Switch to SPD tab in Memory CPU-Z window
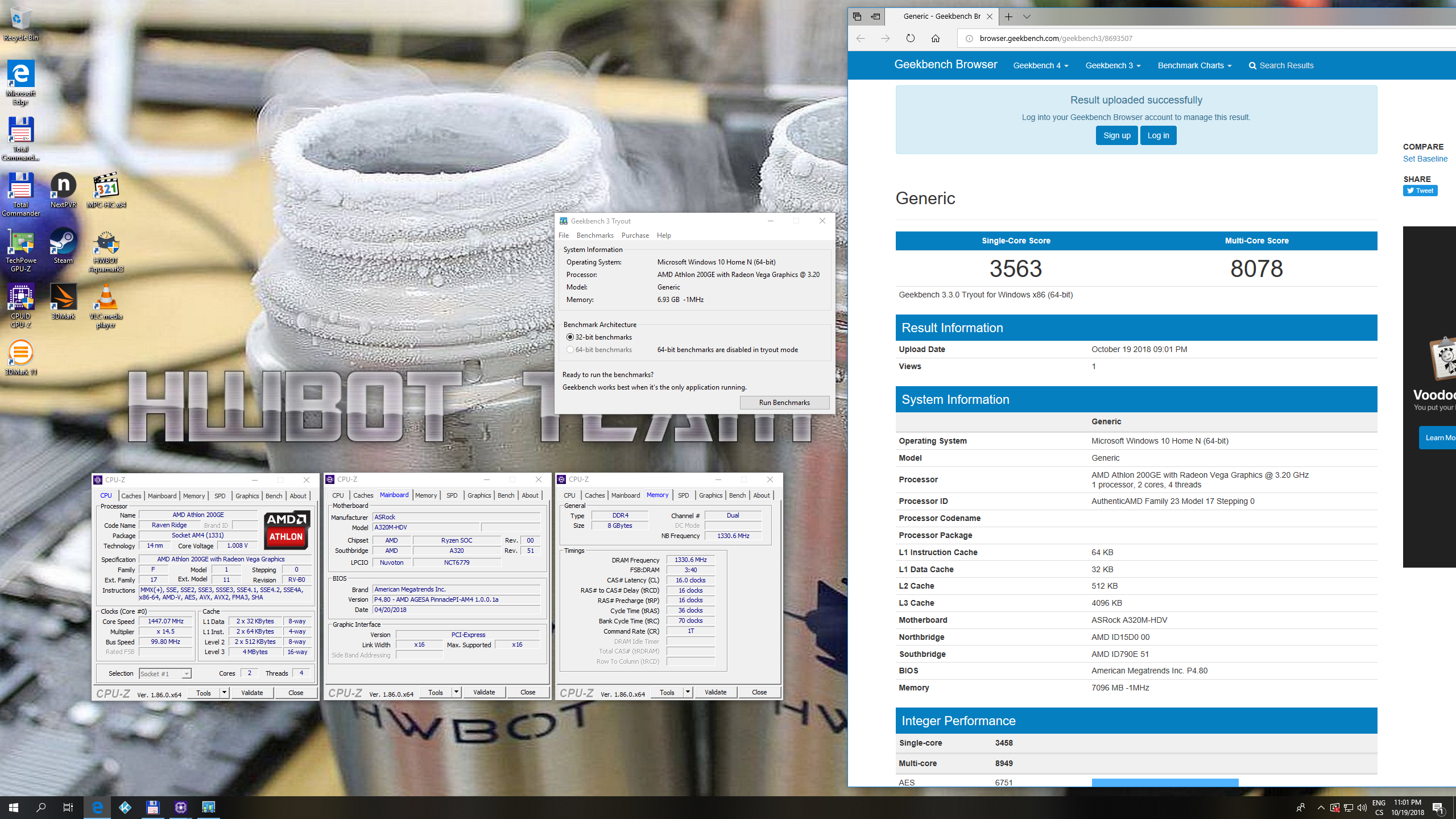 (684, 495)
